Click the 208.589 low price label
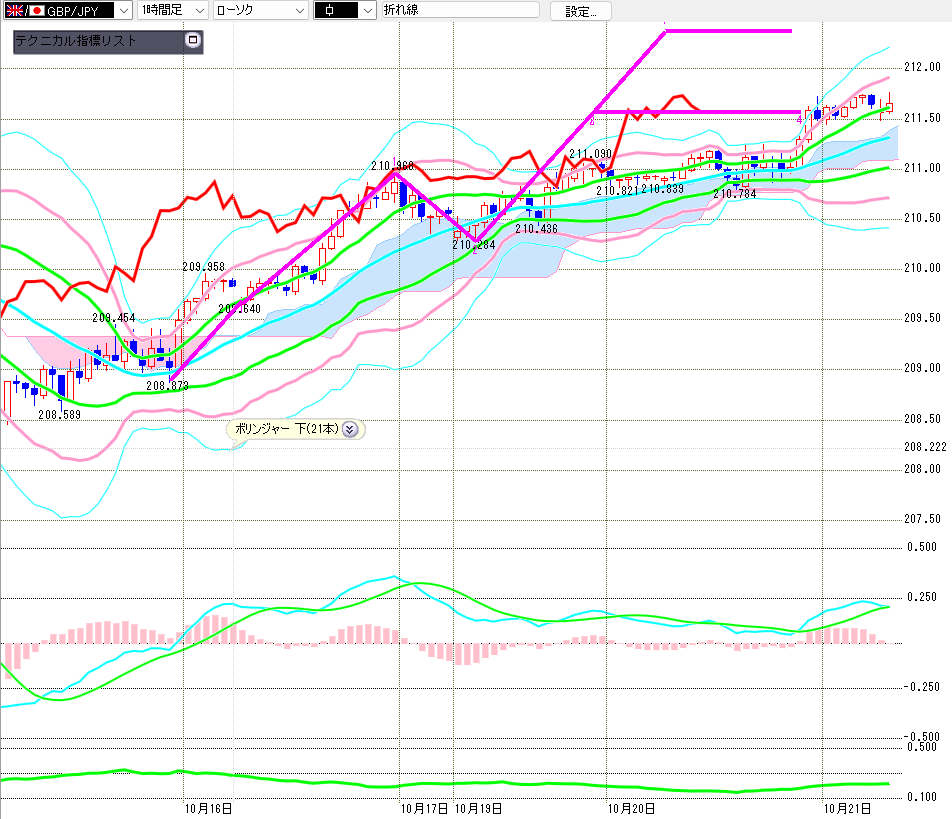The height and width of the screenshot is (819, 952). coord(60,415)
